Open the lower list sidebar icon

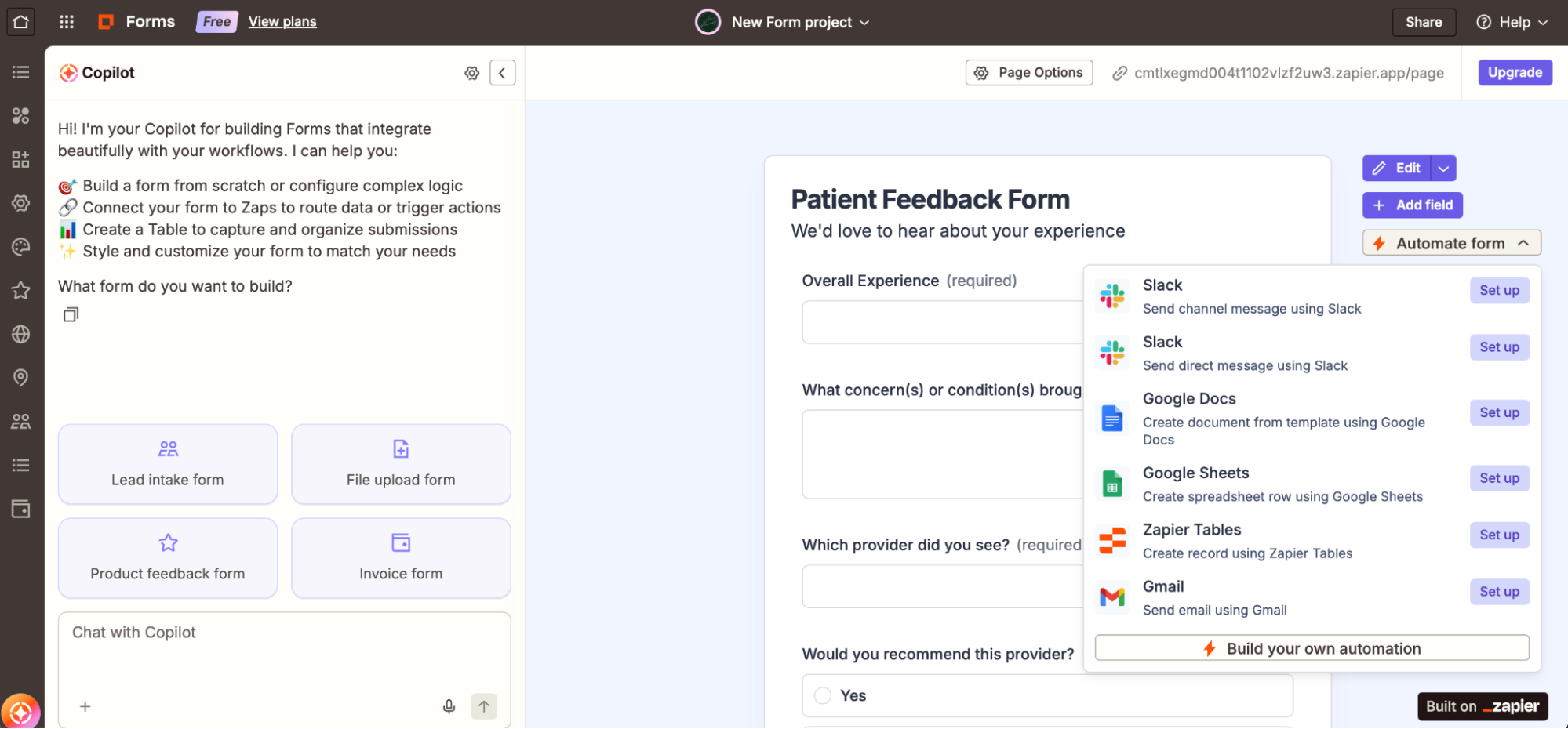[x=21, y=466]
